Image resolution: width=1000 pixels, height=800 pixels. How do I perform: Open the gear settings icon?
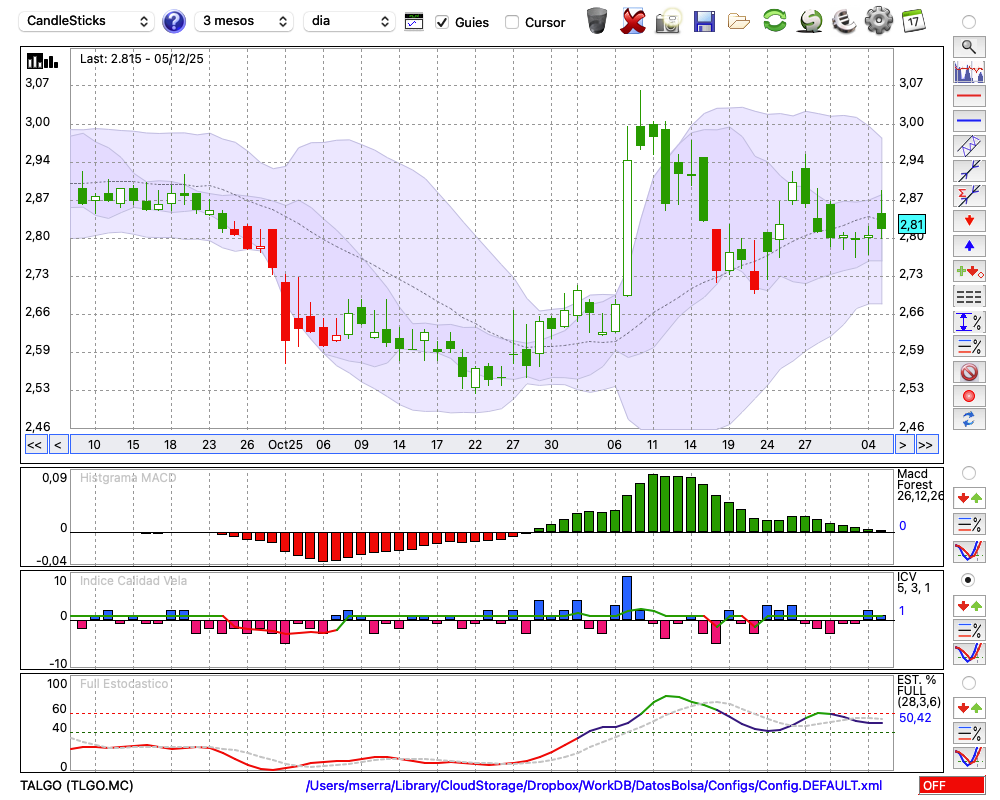coord(878,21)
